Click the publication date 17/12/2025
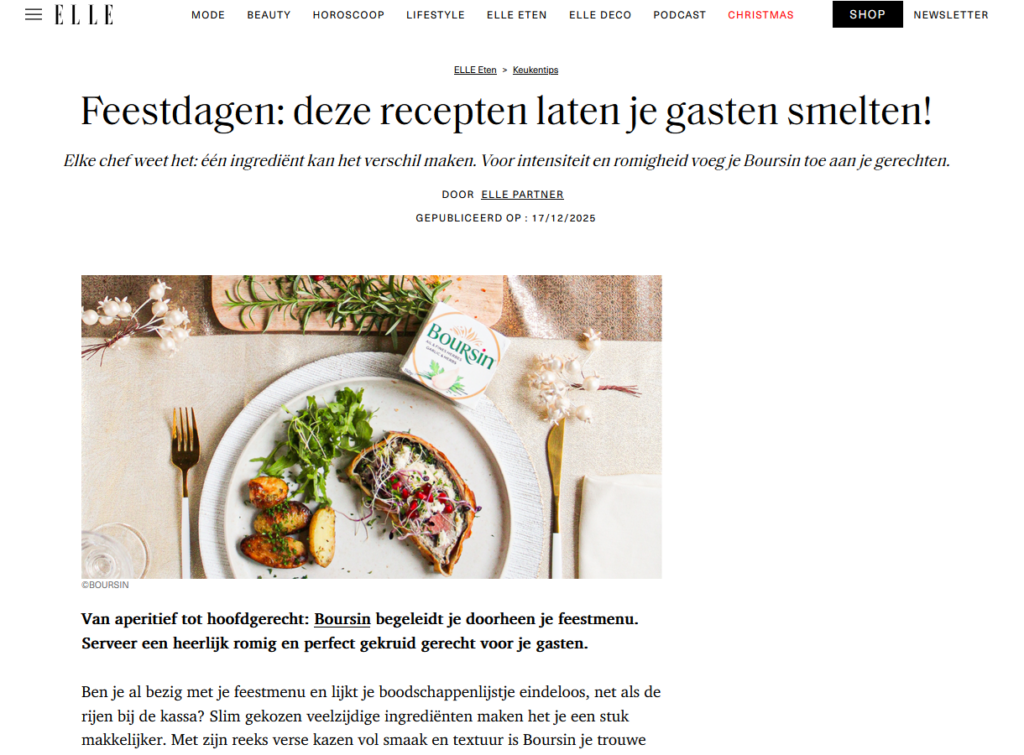This screenshot has height=755, width=1024. coord(564,218)
